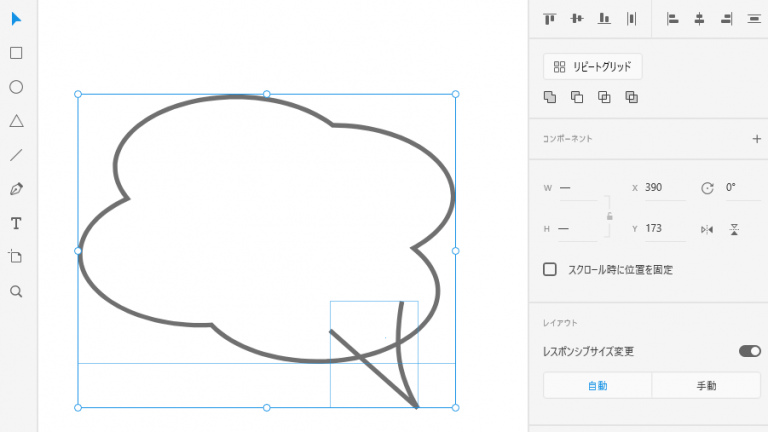Add a component with the plus icon
The image size is (768, 432).
point(756,139)
